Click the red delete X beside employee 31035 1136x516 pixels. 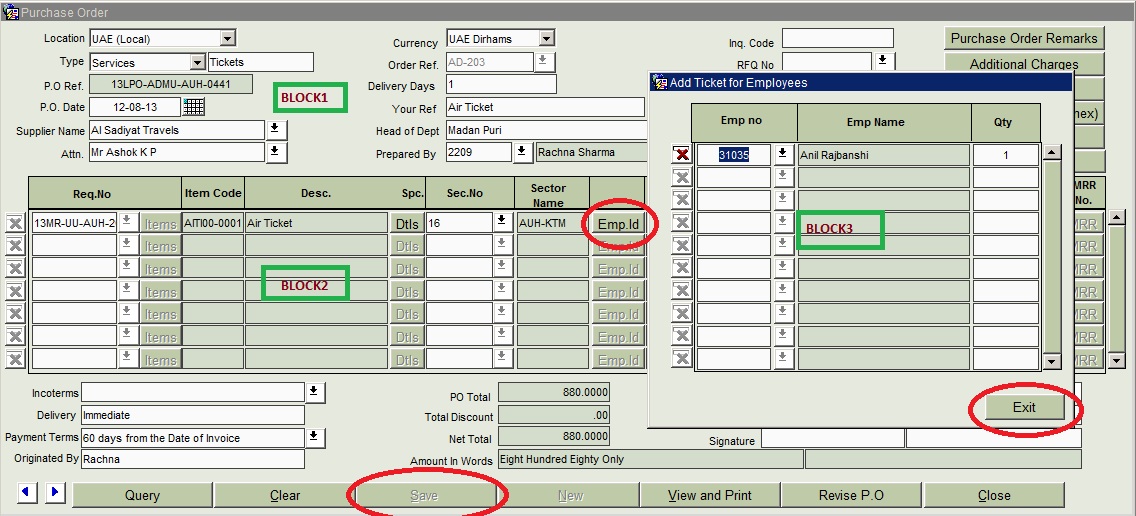(681, 155)
